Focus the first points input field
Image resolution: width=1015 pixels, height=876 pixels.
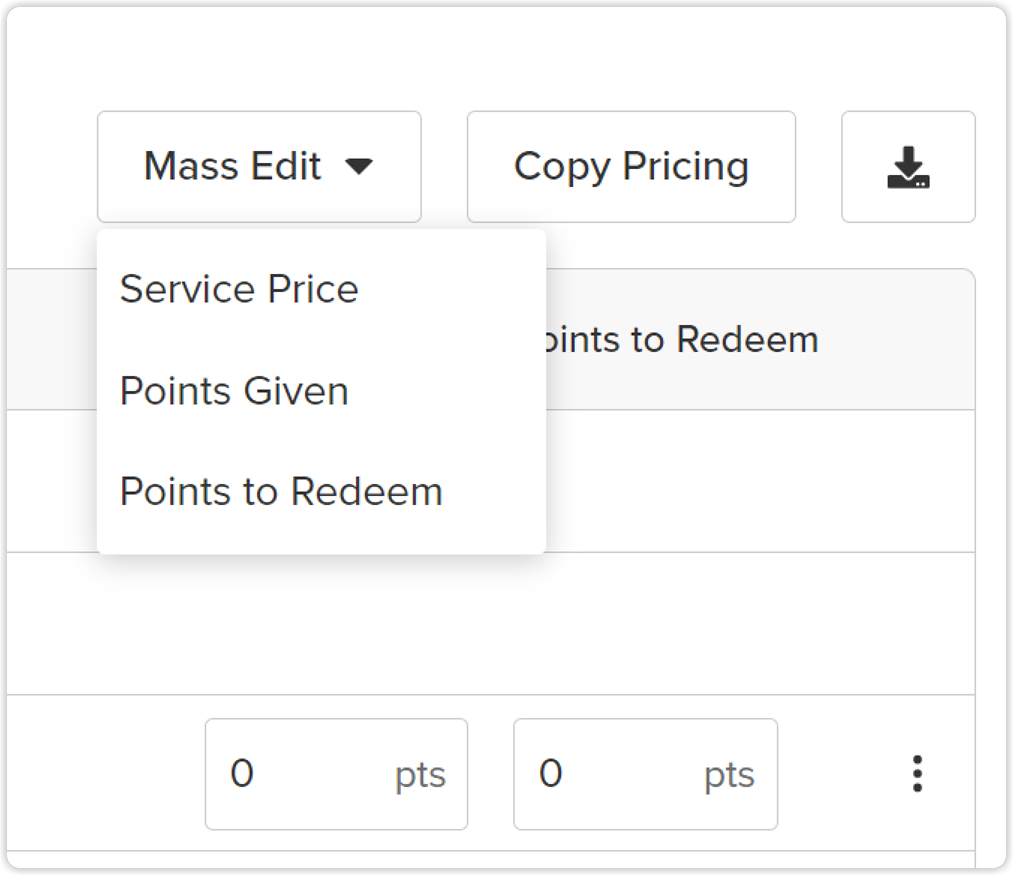336,774
